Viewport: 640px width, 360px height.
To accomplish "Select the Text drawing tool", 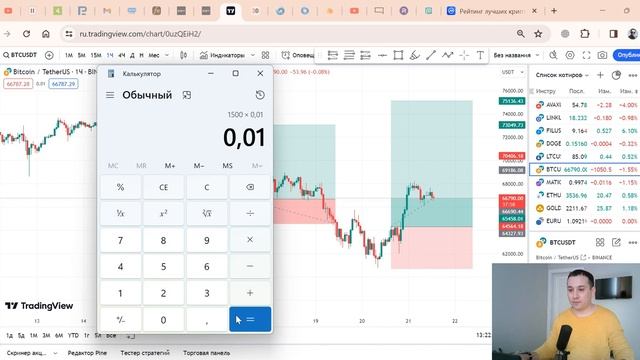I will pos(480,55).
